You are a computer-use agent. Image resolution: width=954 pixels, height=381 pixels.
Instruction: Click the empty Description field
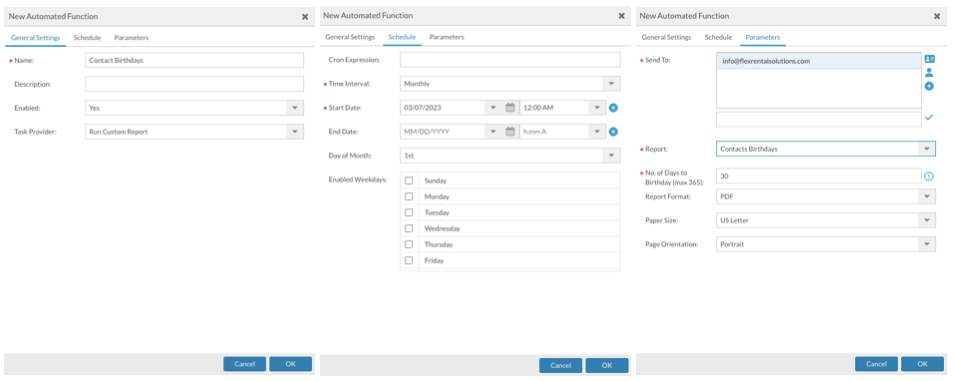[194, 84]
